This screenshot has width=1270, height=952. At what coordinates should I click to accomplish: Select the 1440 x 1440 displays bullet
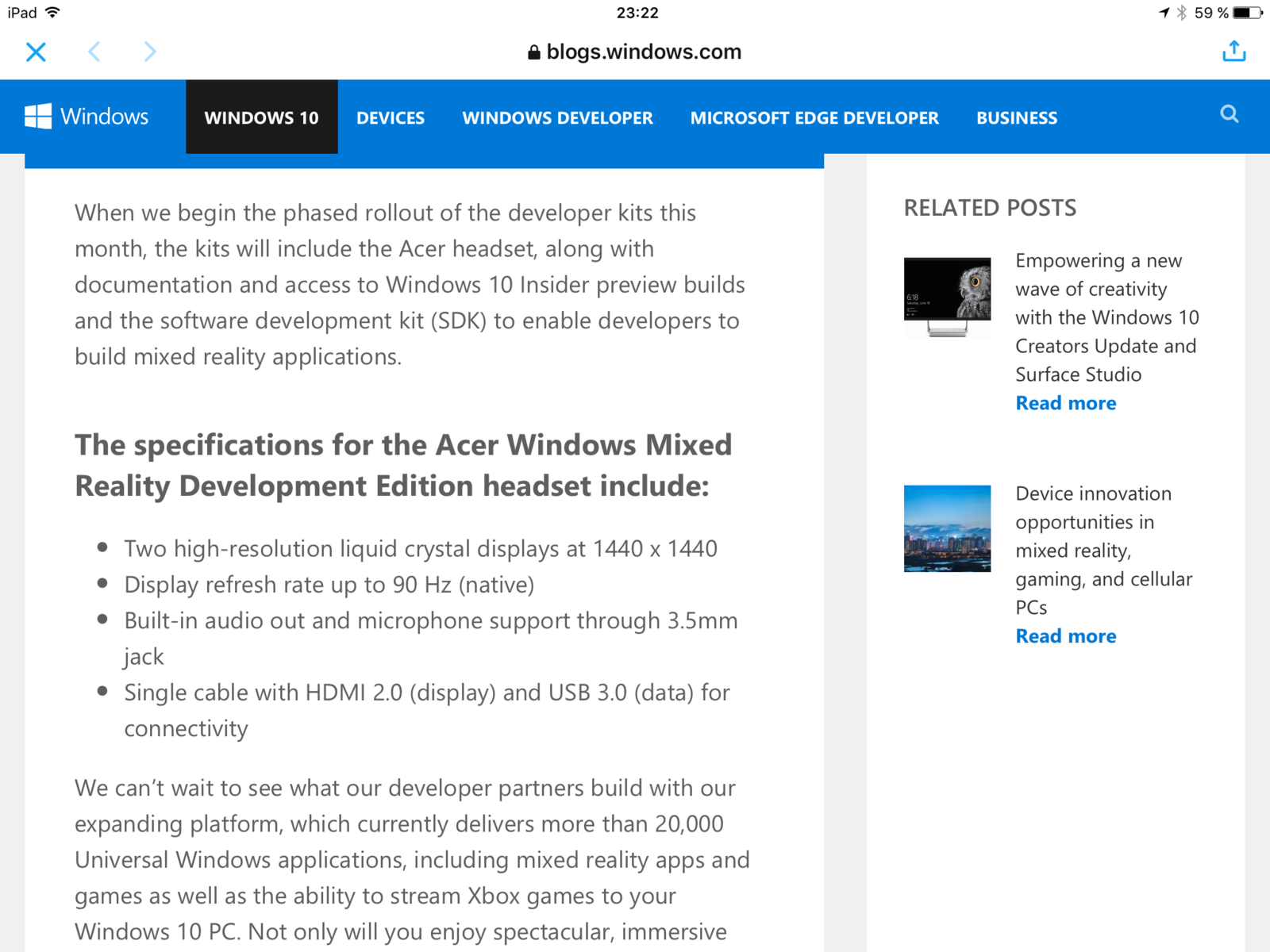click(x=421, y=549)
